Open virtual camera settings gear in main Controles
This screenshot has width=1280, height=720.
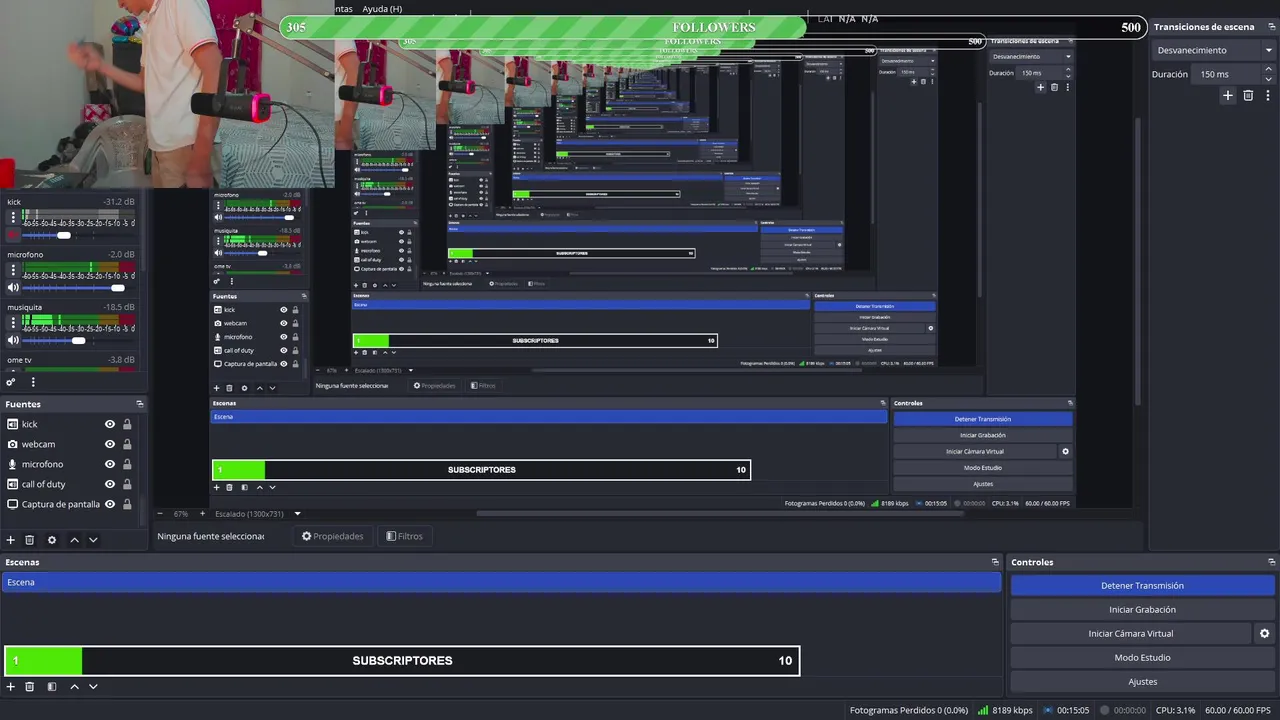pyautogui.click(x=1264, y=634)
